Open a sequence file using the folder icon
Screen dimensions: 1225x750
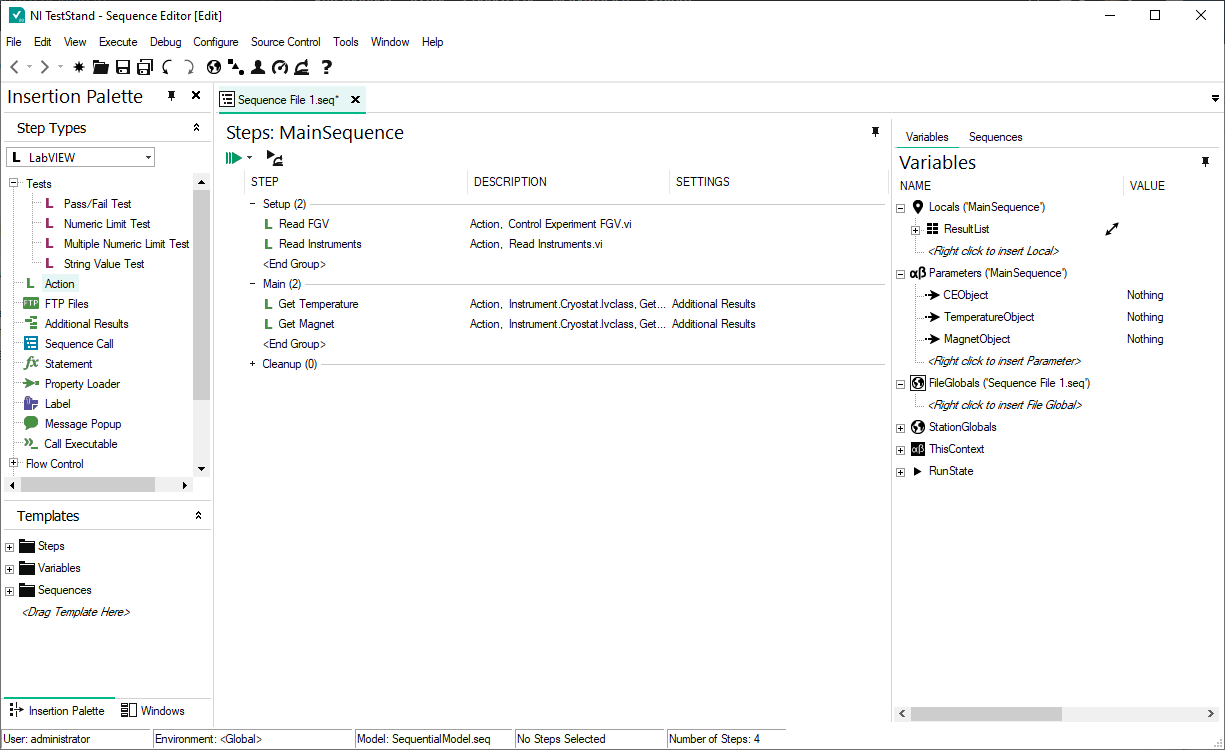tap(101, 67)
